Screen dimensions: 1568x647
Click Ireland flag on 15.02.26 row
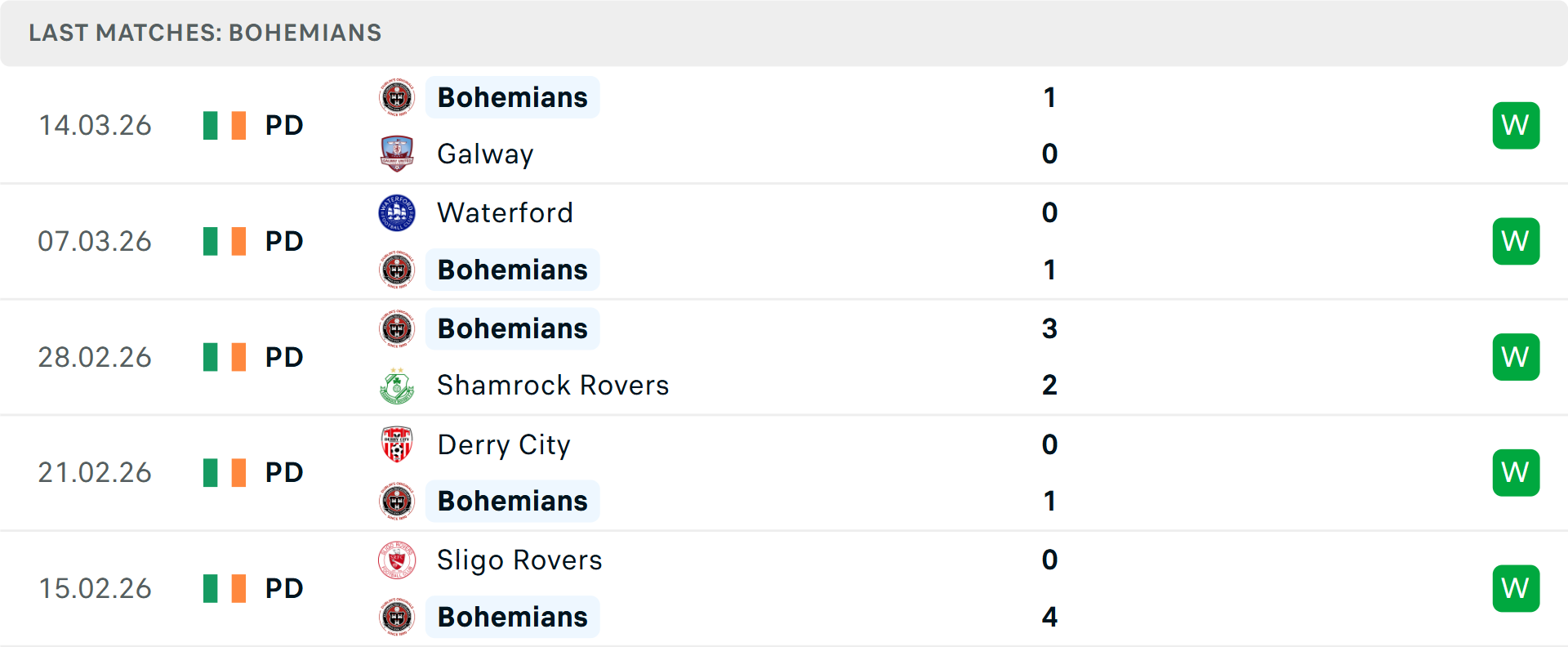(x=225, y=588)
